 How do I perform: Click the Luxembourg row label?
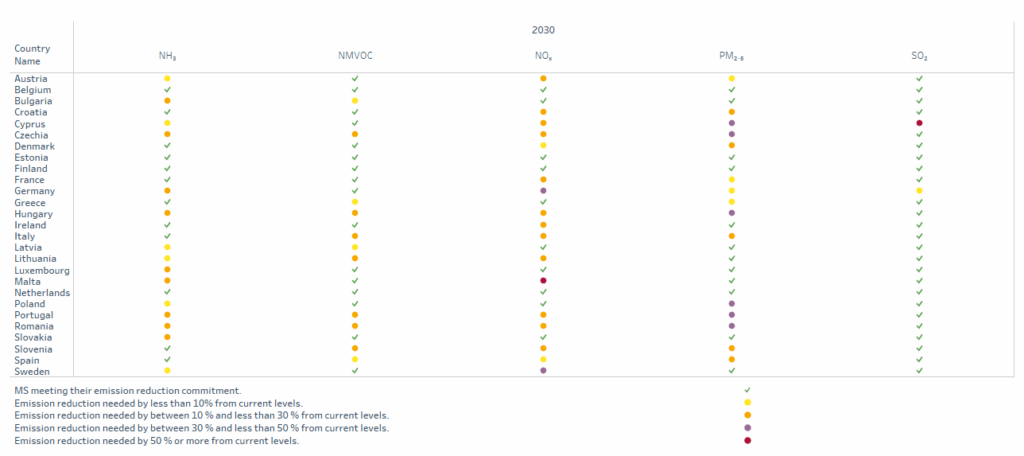pyautogui.click(x=42, y=270)
